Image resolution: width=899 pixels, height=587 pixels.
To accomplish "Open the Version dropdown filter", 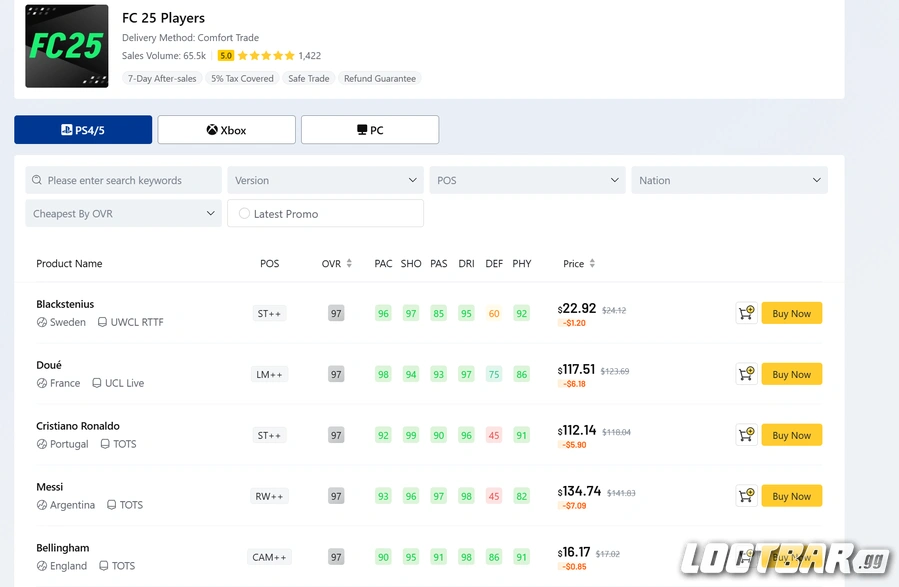I will click(x=325, y=181).
